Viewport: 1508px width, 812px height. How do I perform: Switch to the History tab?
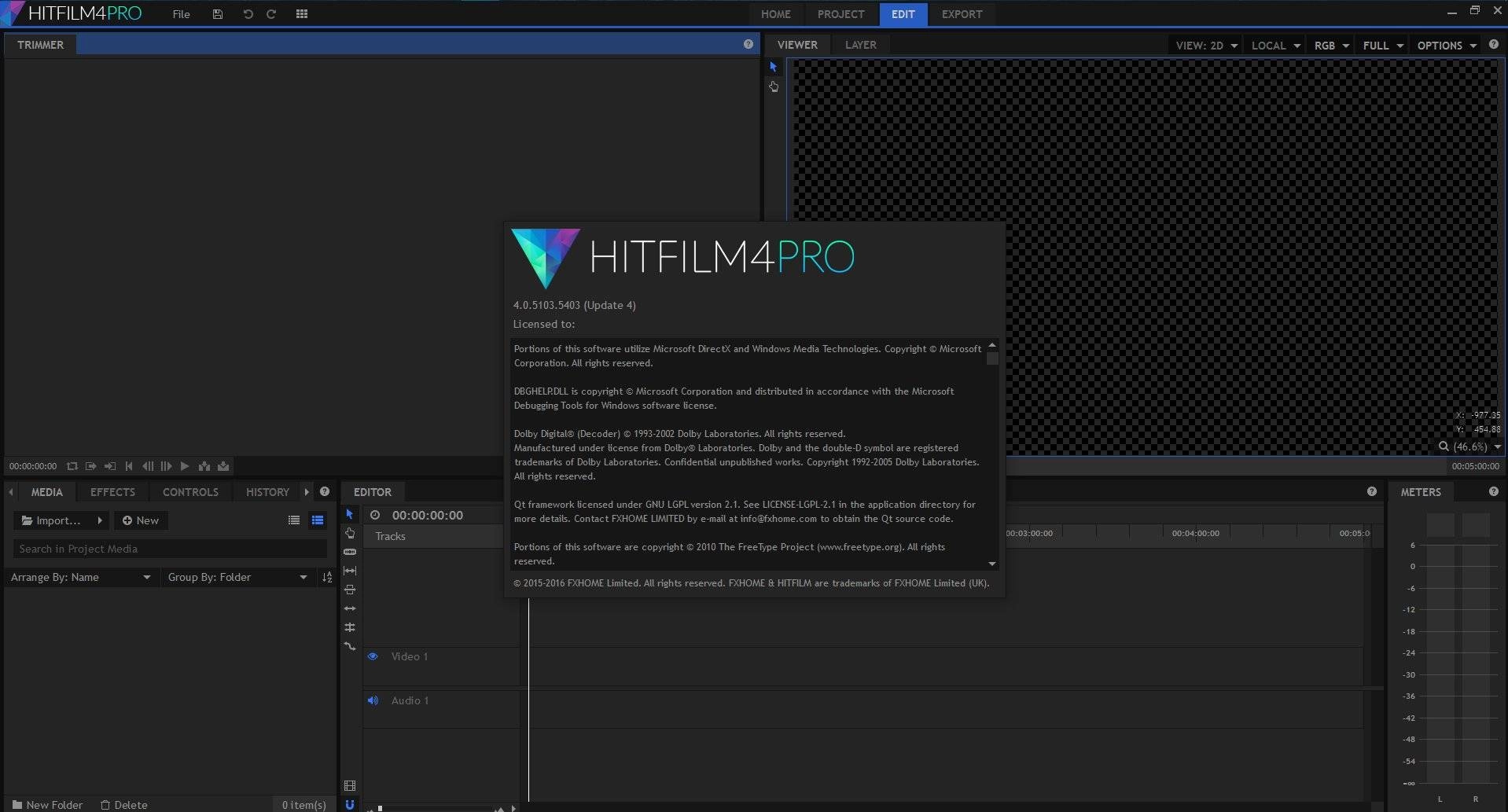click(267, 492)
